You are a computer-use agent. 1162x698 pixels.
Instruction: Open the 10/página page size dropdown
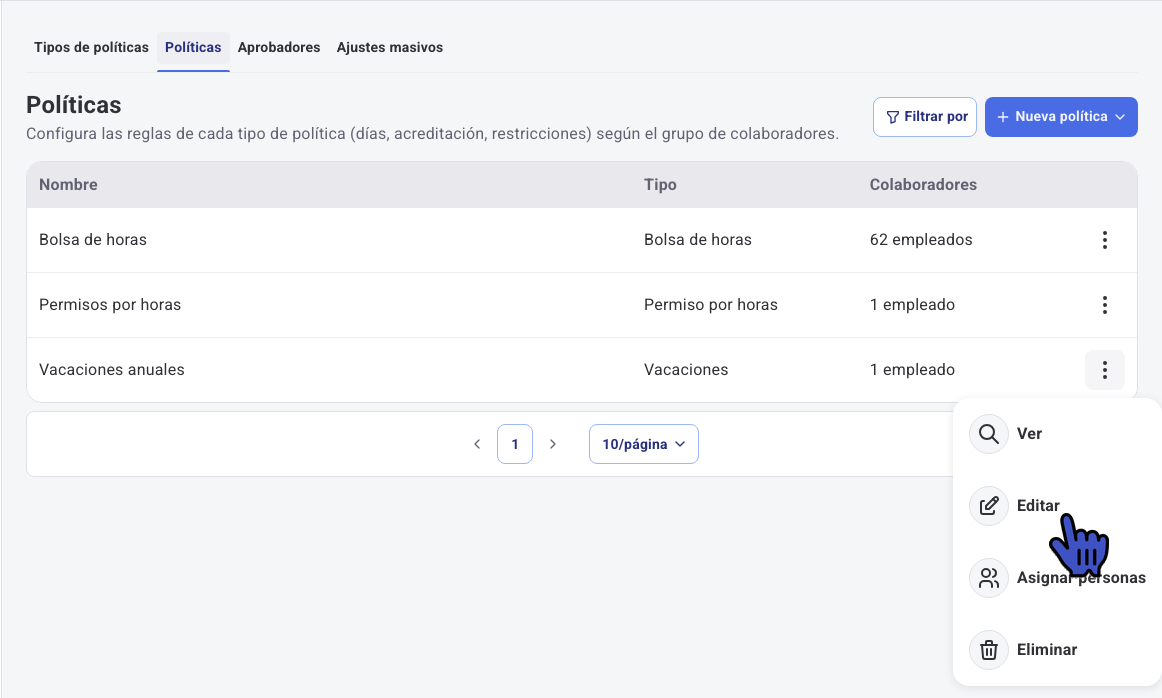click(x=644, y=444)
